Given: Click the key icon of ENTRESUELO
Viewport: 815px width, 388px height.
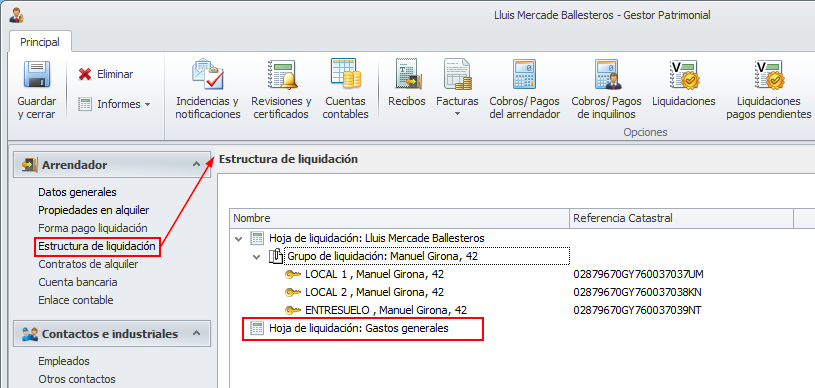Looking at the screenshot, I should (293, 311).
